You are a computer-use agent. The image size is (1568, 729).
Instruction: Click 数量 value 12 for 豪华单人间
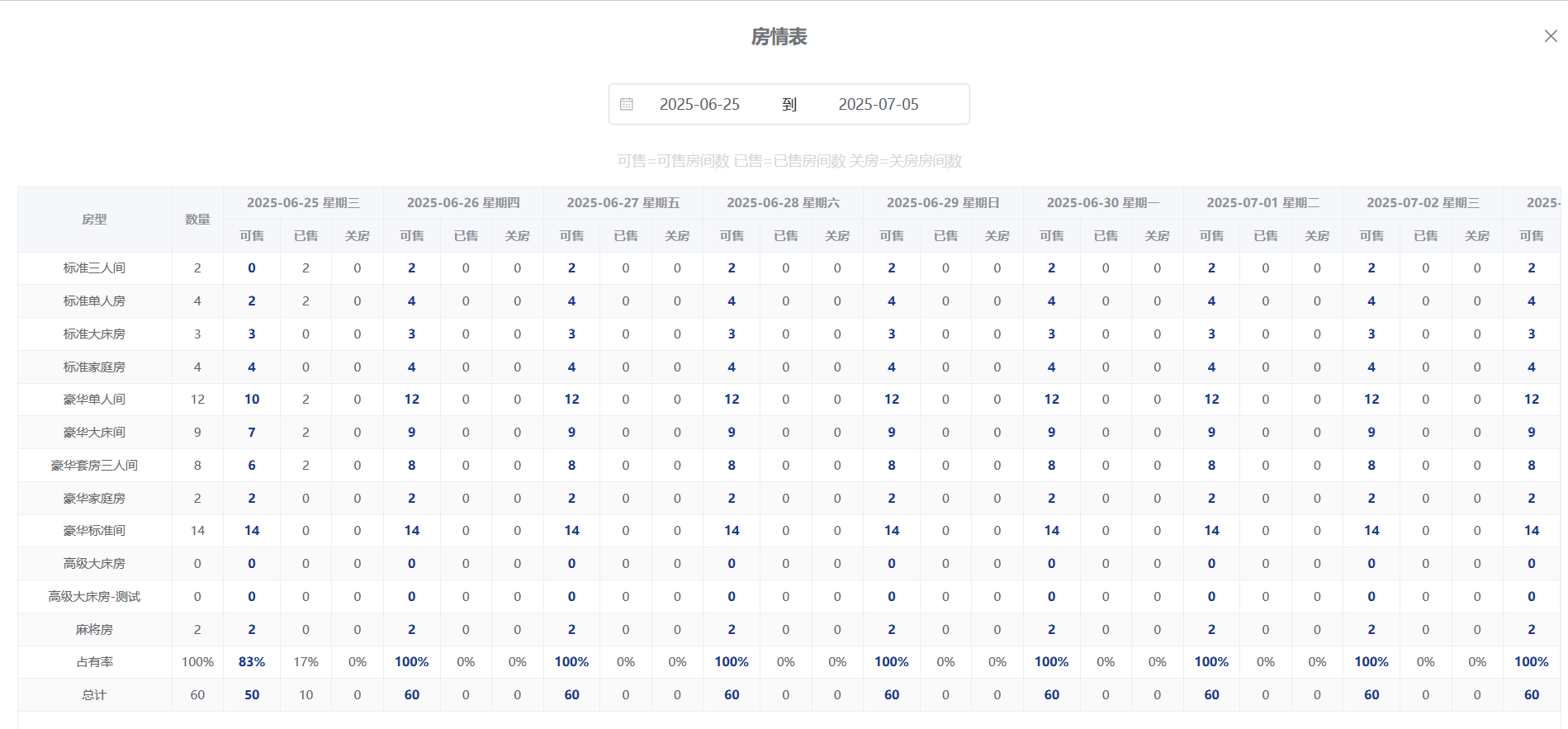click(x=197, y=400)
